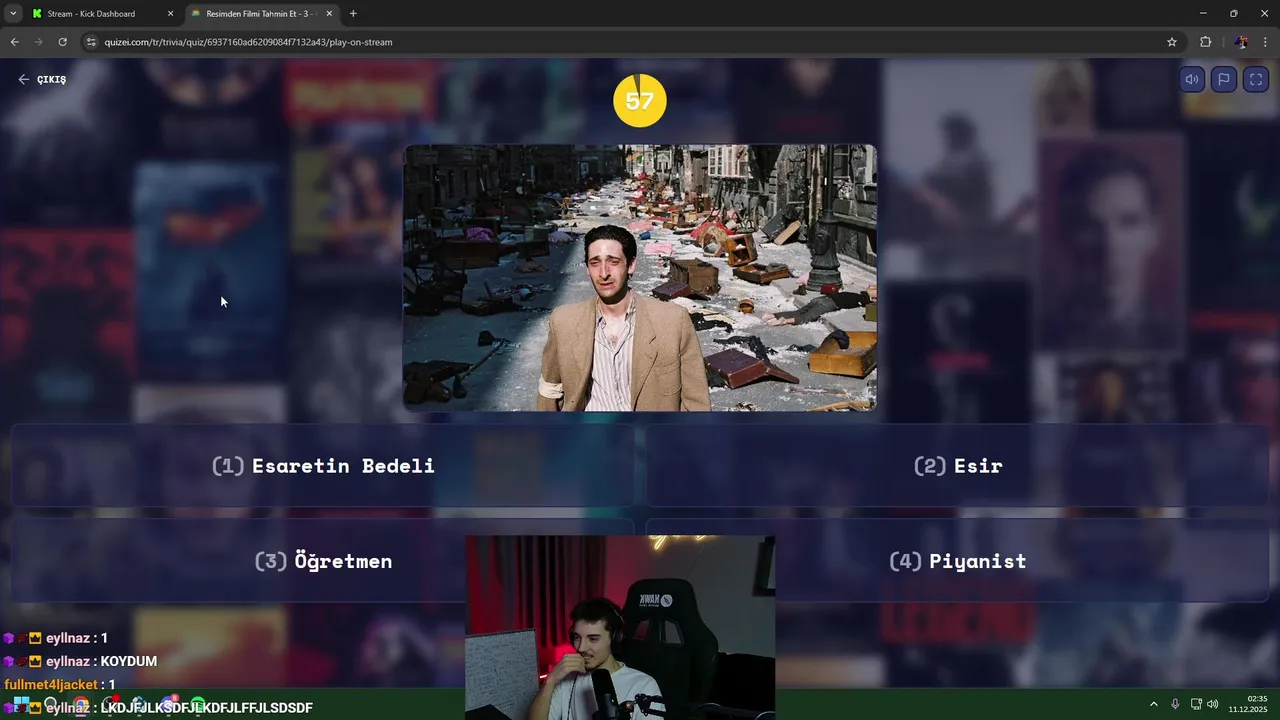Open network settings tray icon
The height and width of the screenshot is (720, 1280).
[x=1196, y=704]
